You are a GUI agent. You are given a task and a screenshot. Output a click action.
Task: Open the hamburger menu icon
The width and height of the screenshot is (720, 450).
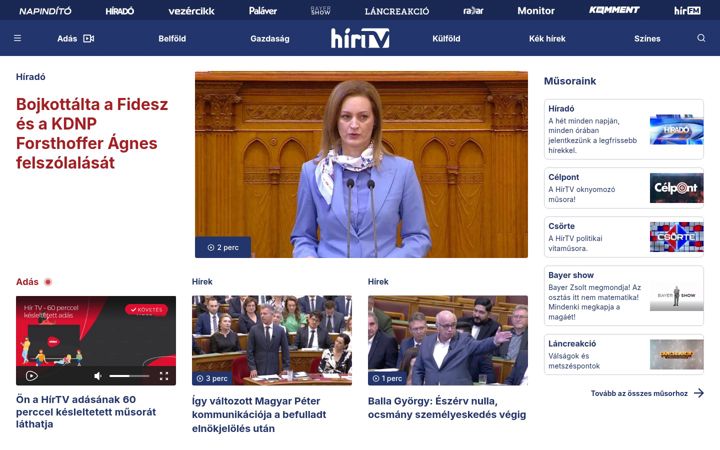click(17, 38)
